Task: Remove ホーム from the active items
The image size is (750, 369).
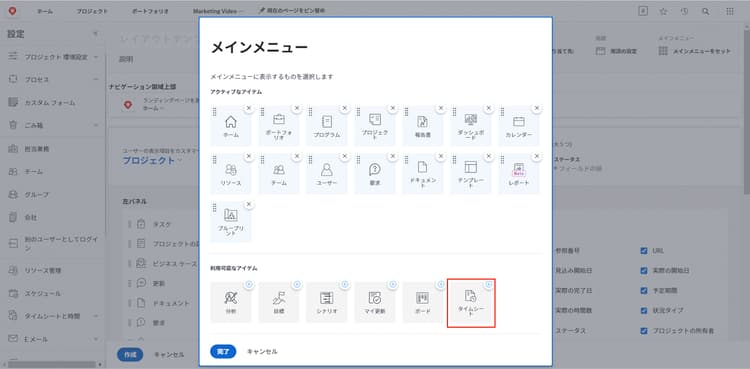Action: tap(249, 109)
